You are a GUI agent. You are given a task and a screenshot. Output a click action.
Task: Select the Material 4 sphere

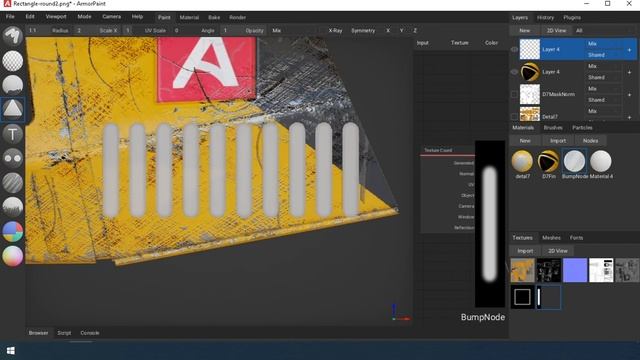600,161
